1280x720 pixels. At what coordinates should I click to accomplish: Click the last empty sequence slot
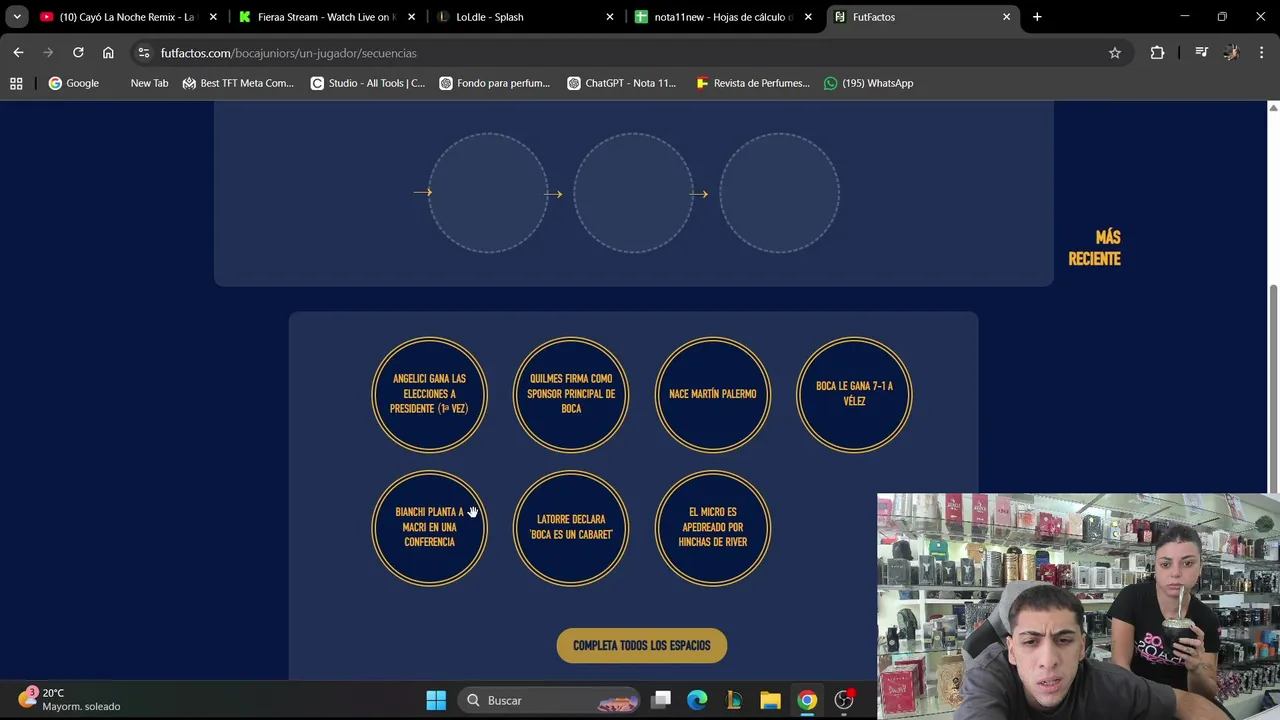pyautogui.click(x=779, y=193)
